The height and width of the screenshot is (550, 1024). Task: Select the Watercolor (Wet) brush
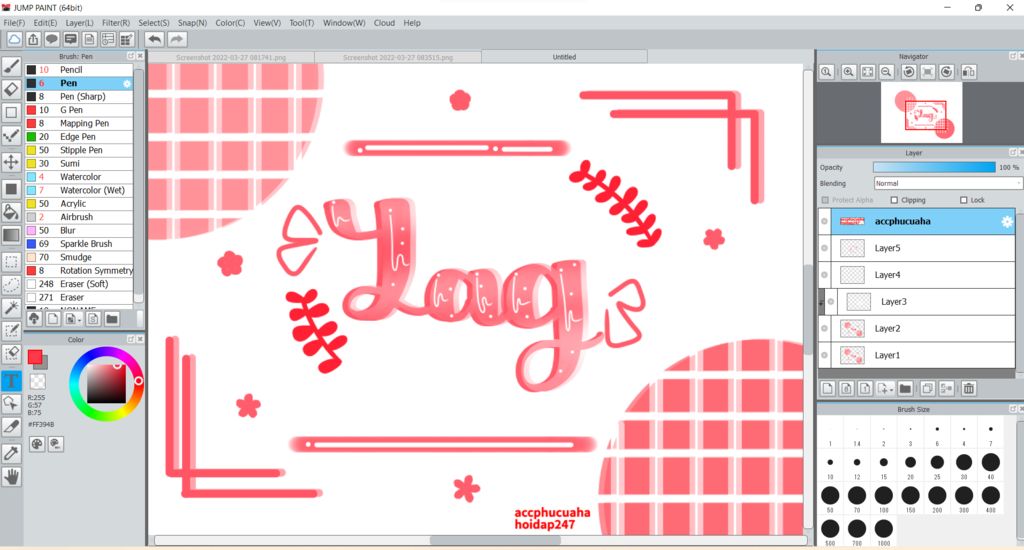79,190
